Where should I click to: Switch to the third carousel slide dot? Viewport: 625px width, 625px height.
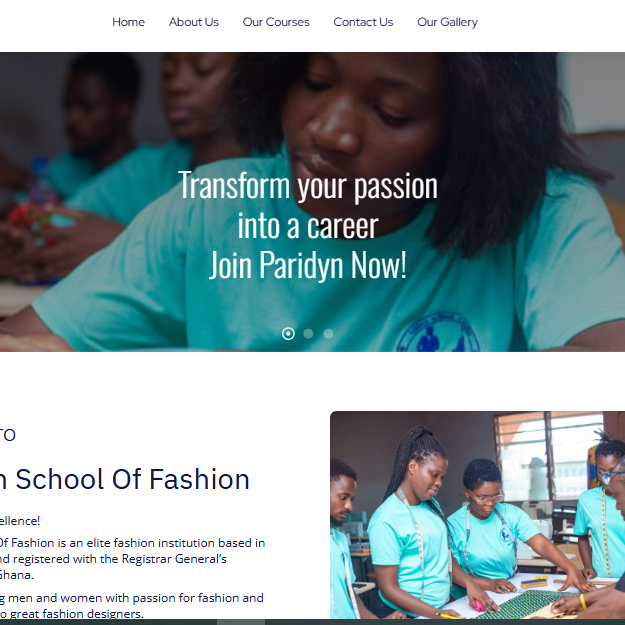(328, 334)
